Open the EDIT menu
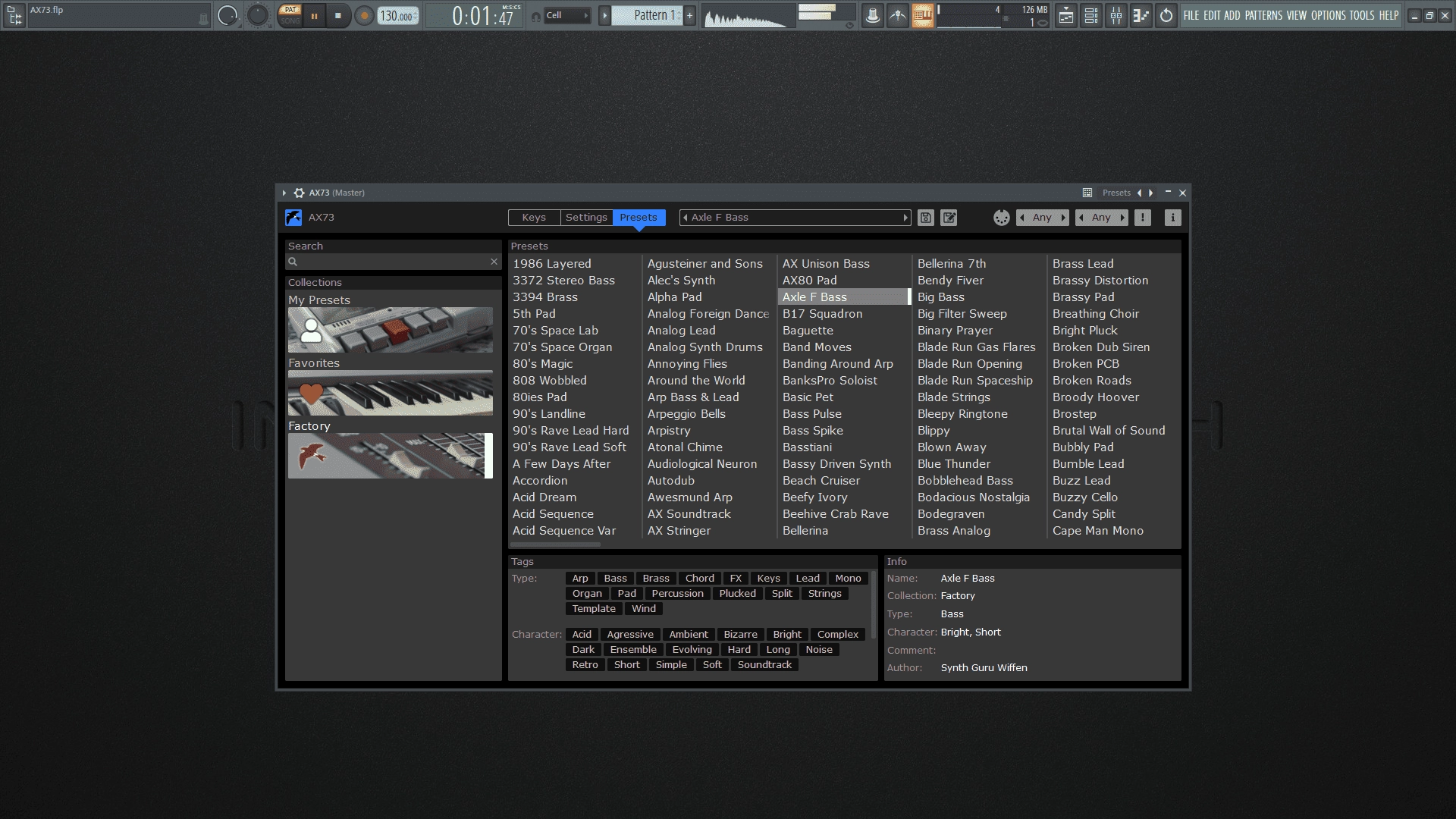Viewport: 1456px width, 819px height. point(1212,15)
